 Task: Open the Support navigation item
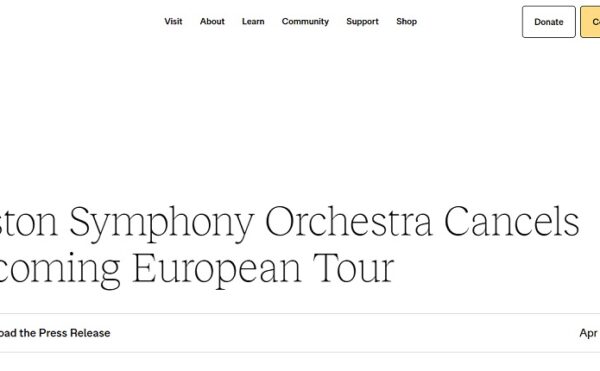tap(362, 21)
